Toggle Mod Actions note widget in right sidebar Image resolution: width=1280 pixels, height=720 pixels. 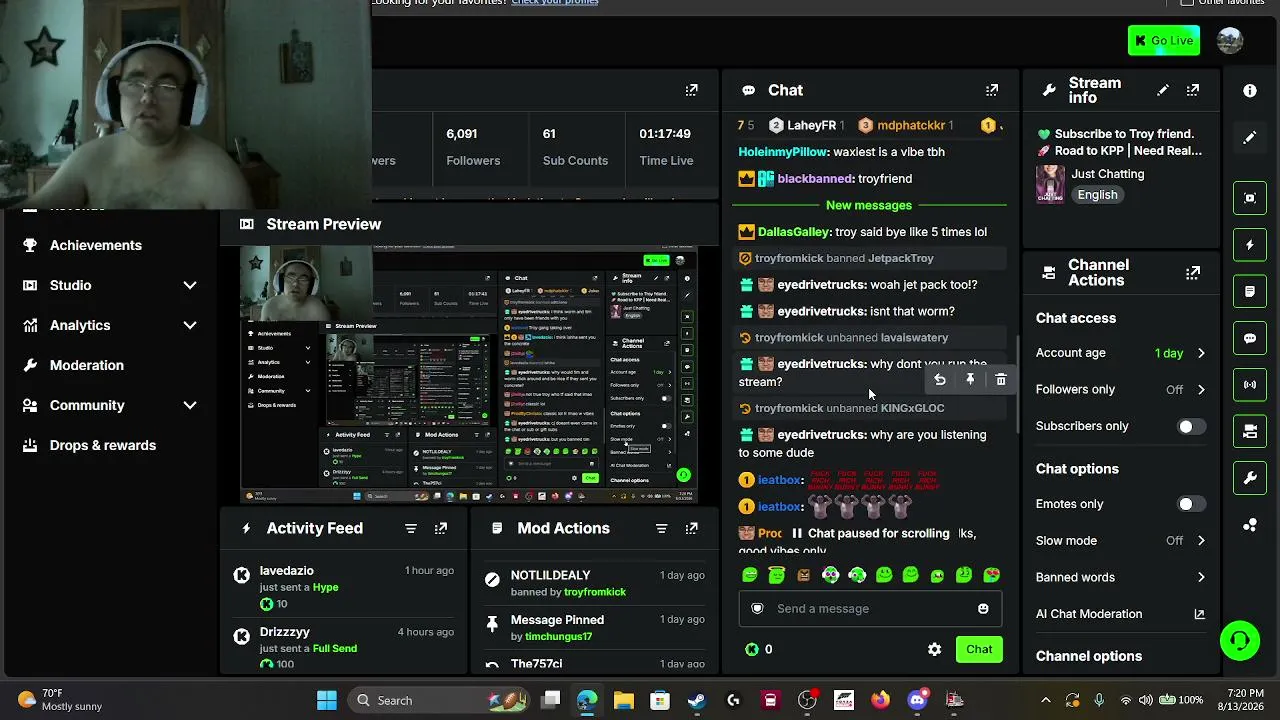1250,292
